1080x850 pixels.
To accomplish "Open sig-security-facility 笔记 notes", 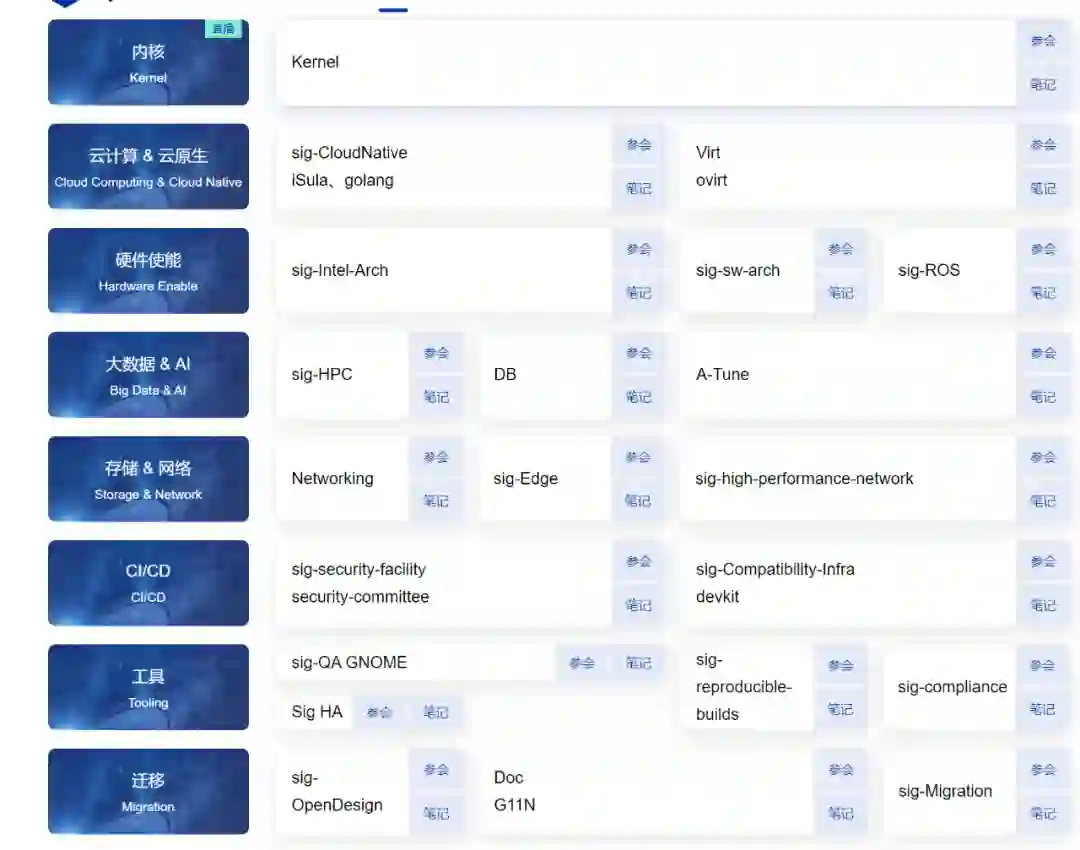I will click(638, 605).
